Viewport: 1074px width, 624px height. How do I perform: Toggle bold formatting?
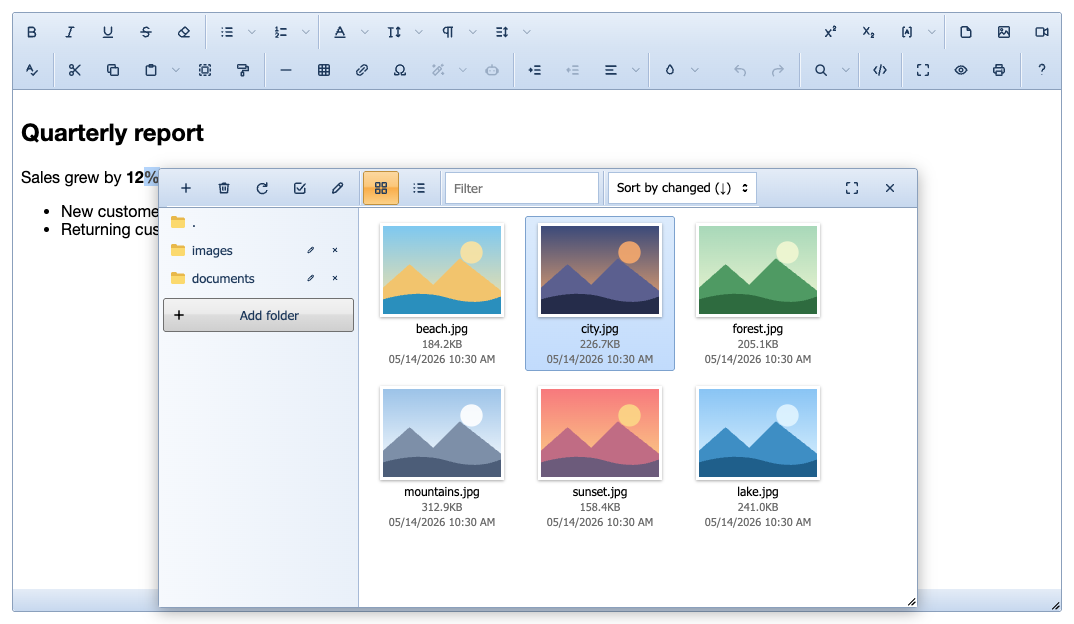click(x=32, y=32)
